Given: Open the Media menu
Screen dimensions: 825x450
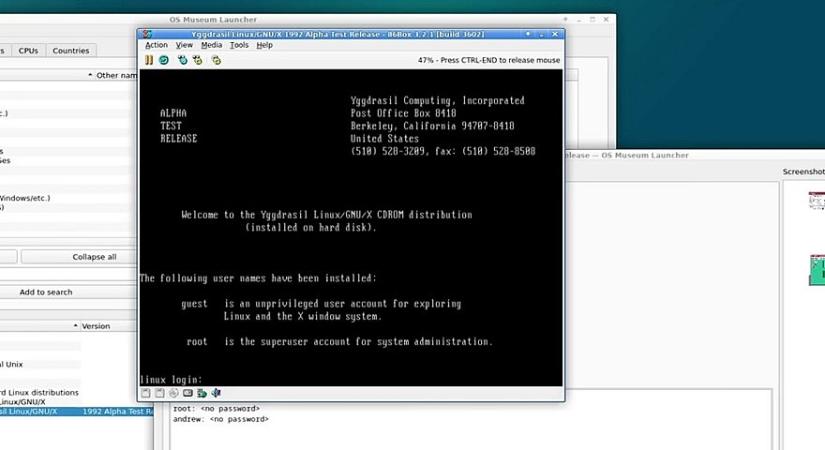Looking at the screenshot, I should (212, 45).
